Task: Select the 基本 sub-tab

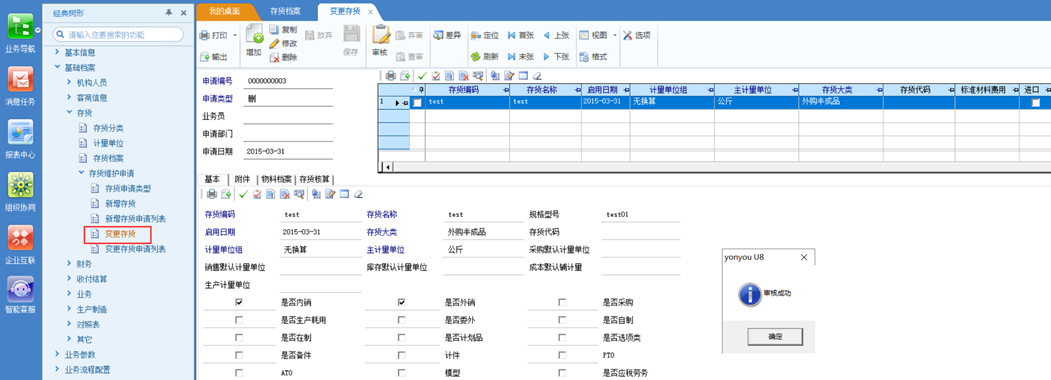Action: 212,179
